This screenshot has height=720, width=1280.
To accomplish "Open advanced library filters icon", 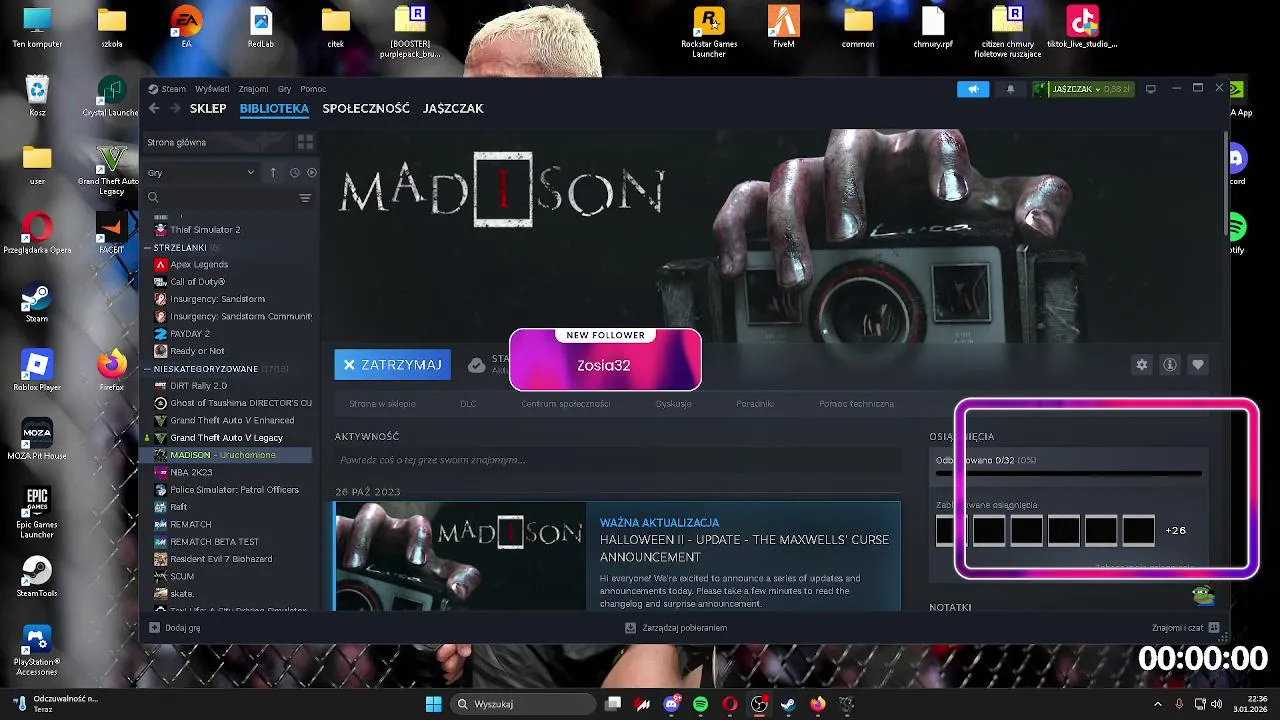I will tap(305, 198).
